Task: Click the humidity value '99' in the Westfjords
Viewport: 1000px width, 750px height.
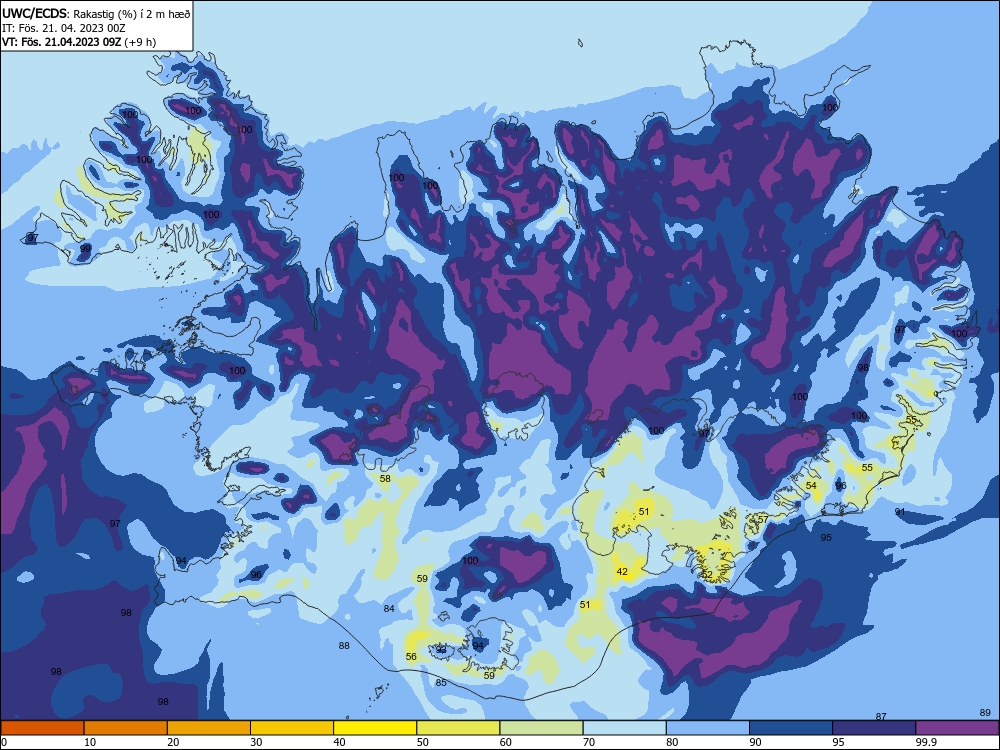Action: [x=85, y=248]
